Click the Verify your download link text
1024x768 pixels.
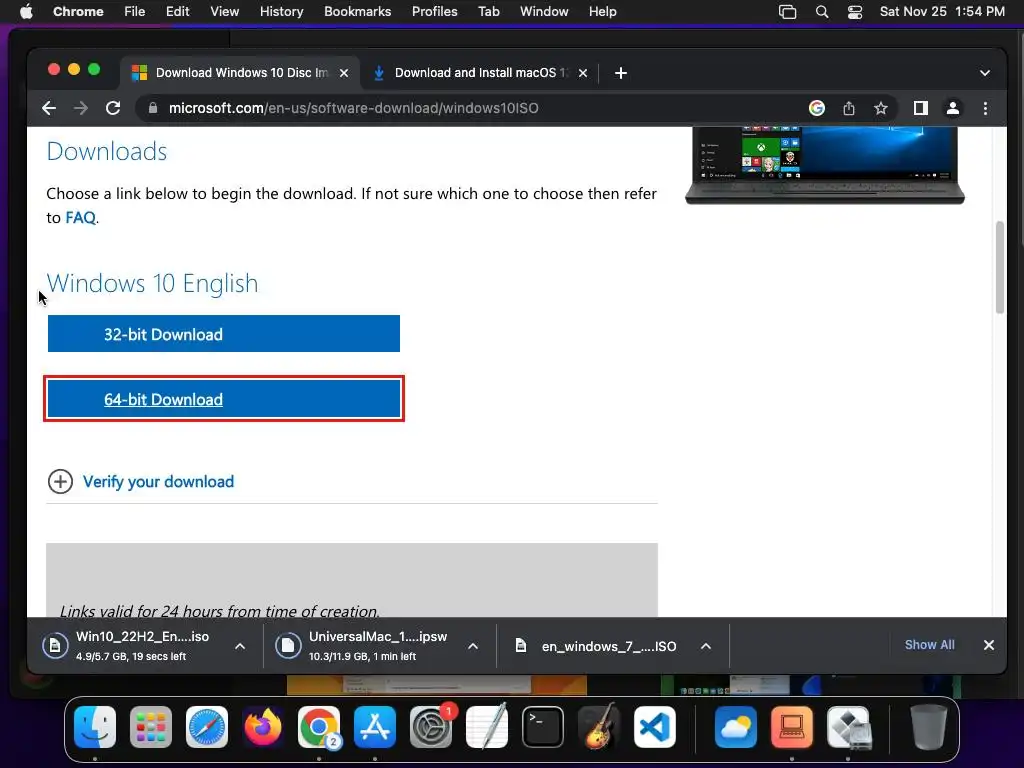(158, 481)
